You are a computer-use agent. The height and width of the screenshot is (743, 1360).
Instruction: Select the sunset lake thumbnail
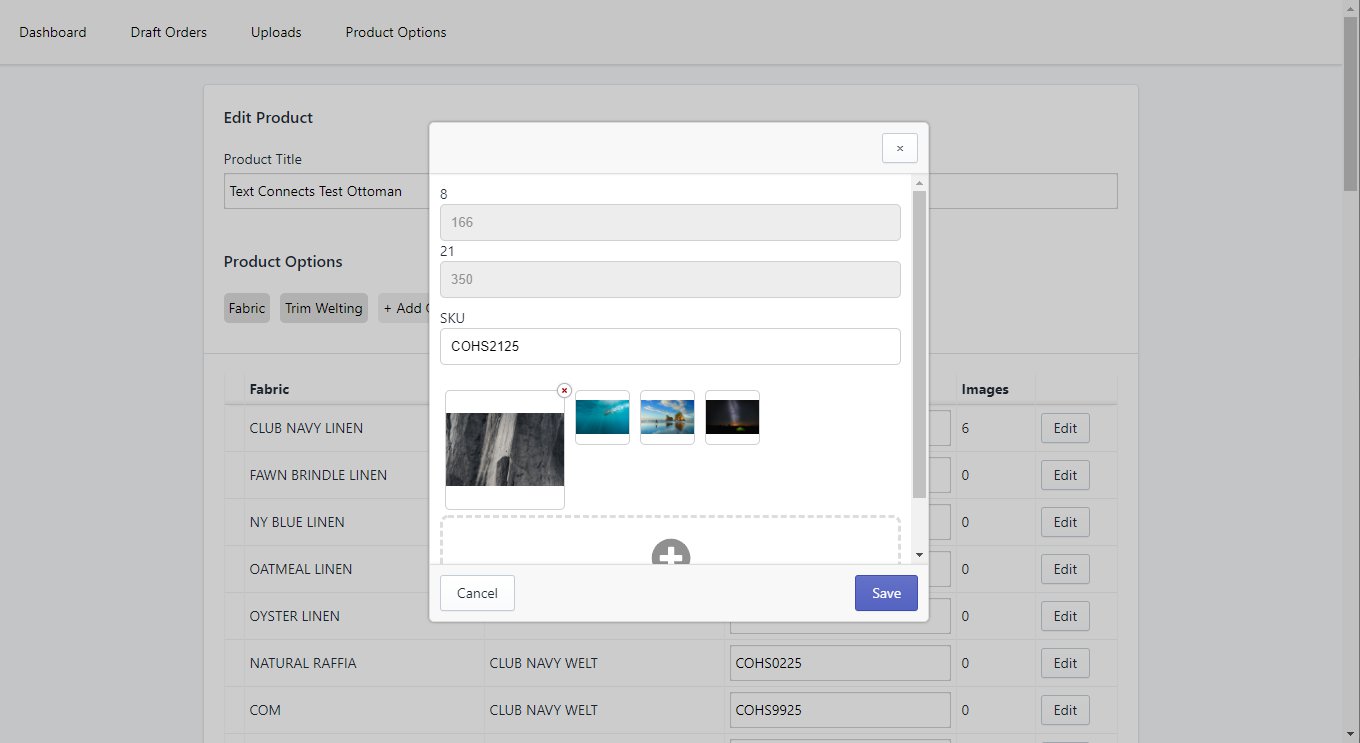click(667, 417)
